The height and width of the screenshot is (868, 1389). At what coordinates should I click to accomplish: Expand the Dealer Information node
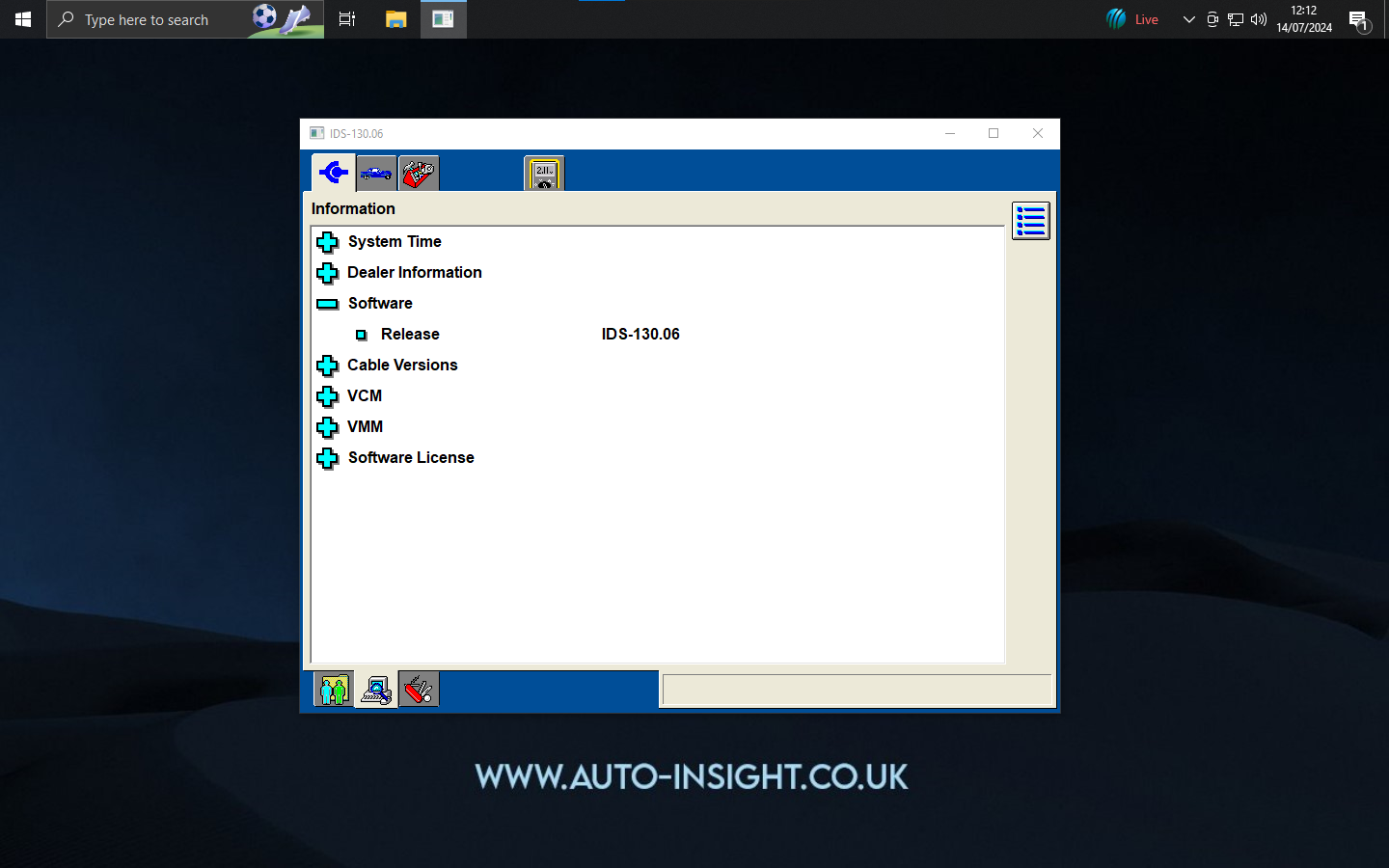point(328,273)
